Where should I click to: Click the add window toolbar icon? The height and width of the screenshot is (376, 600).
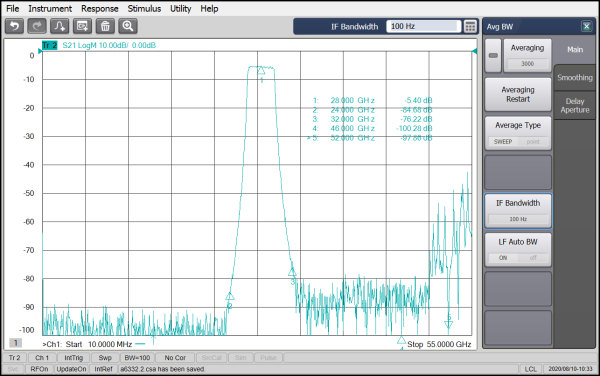[82, 26]
